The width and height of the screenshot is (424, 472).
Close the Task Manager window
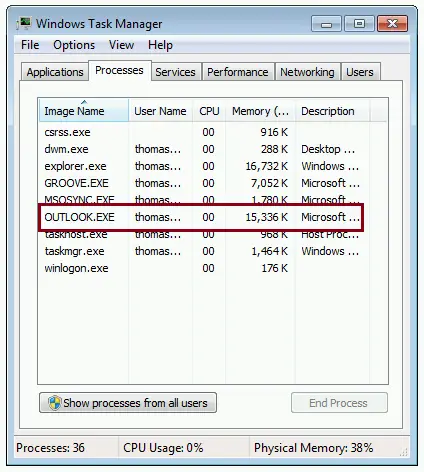click(392, 24)
